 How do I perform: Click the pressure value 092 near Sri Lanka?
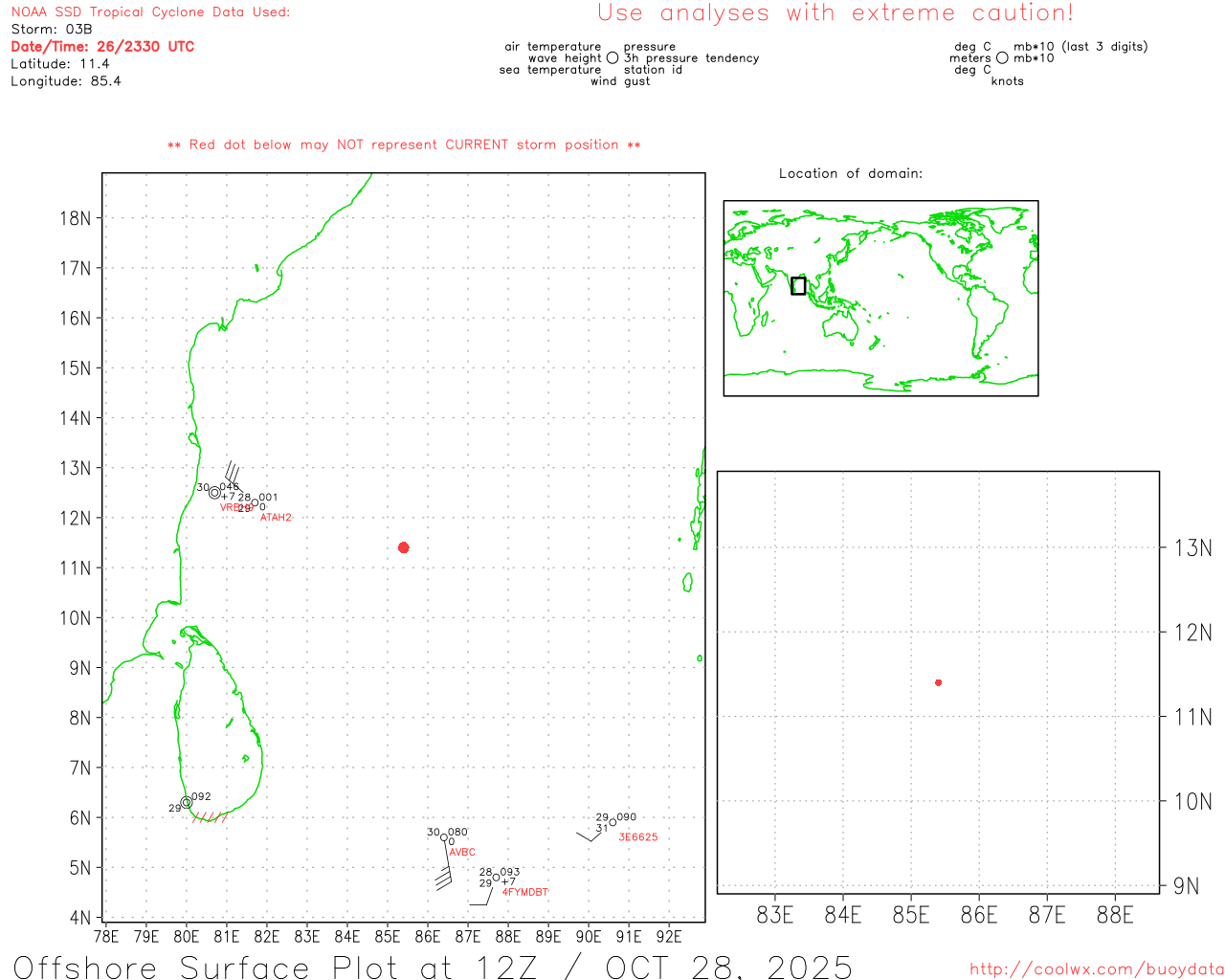click(201, 796)
